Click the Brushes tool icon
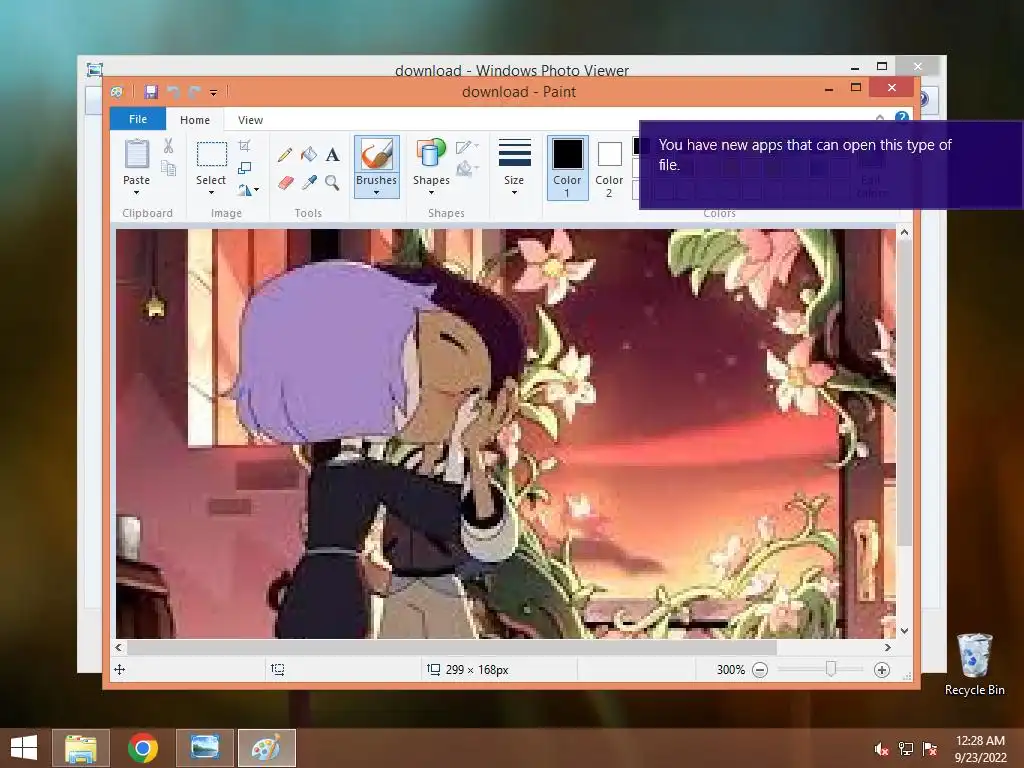Image resolution: width=1024 pixels, height=768 pixels. [377, 155]
